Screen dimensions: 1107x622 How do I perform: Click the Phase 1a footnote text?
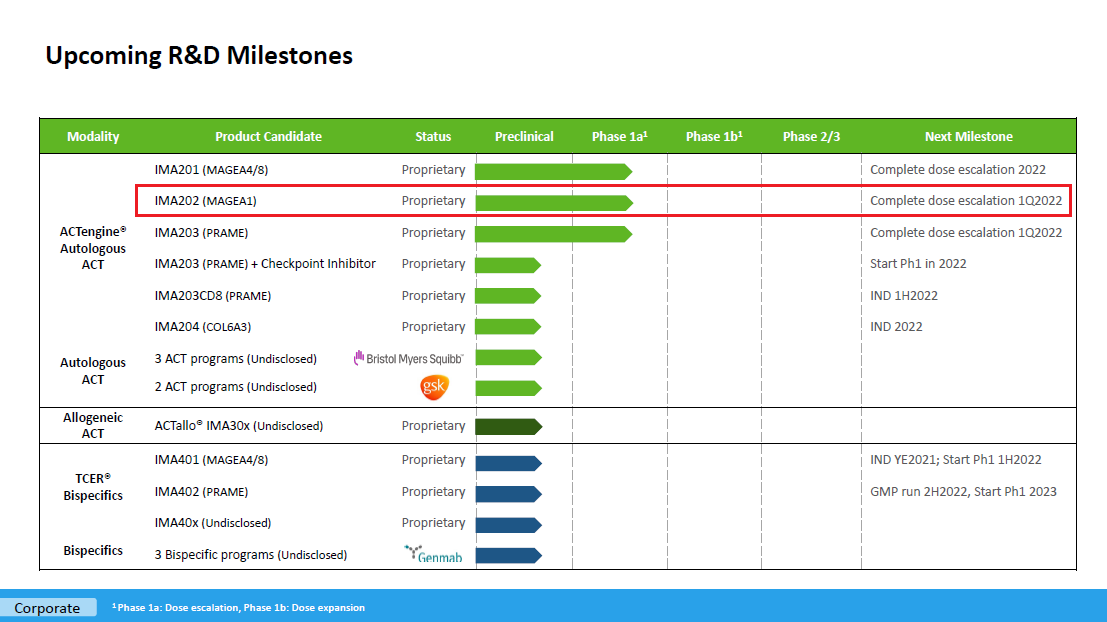[241, 608]
